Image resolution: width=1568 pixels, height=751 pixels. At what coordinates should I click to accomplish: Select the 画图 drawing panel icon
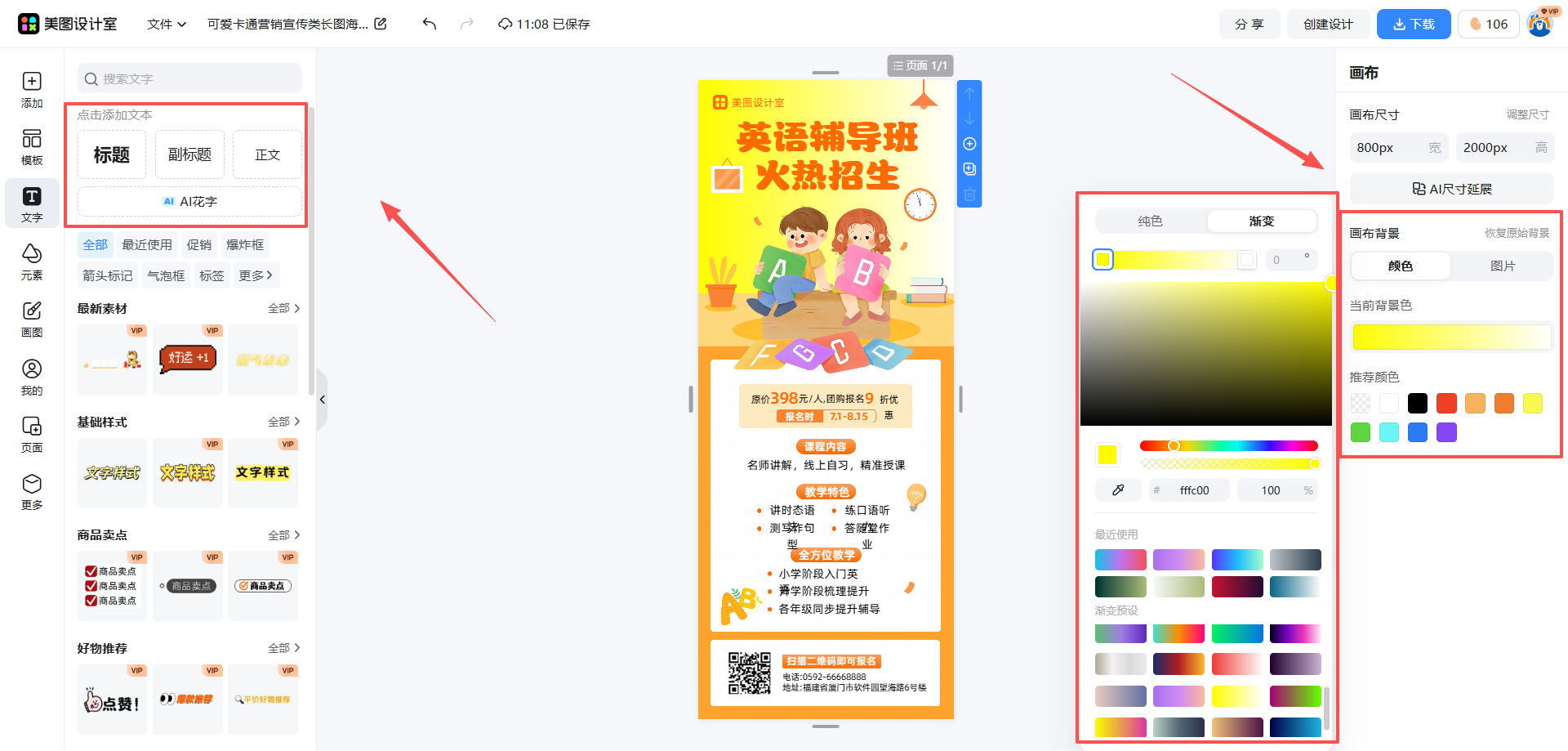click(x=31, y=318)
